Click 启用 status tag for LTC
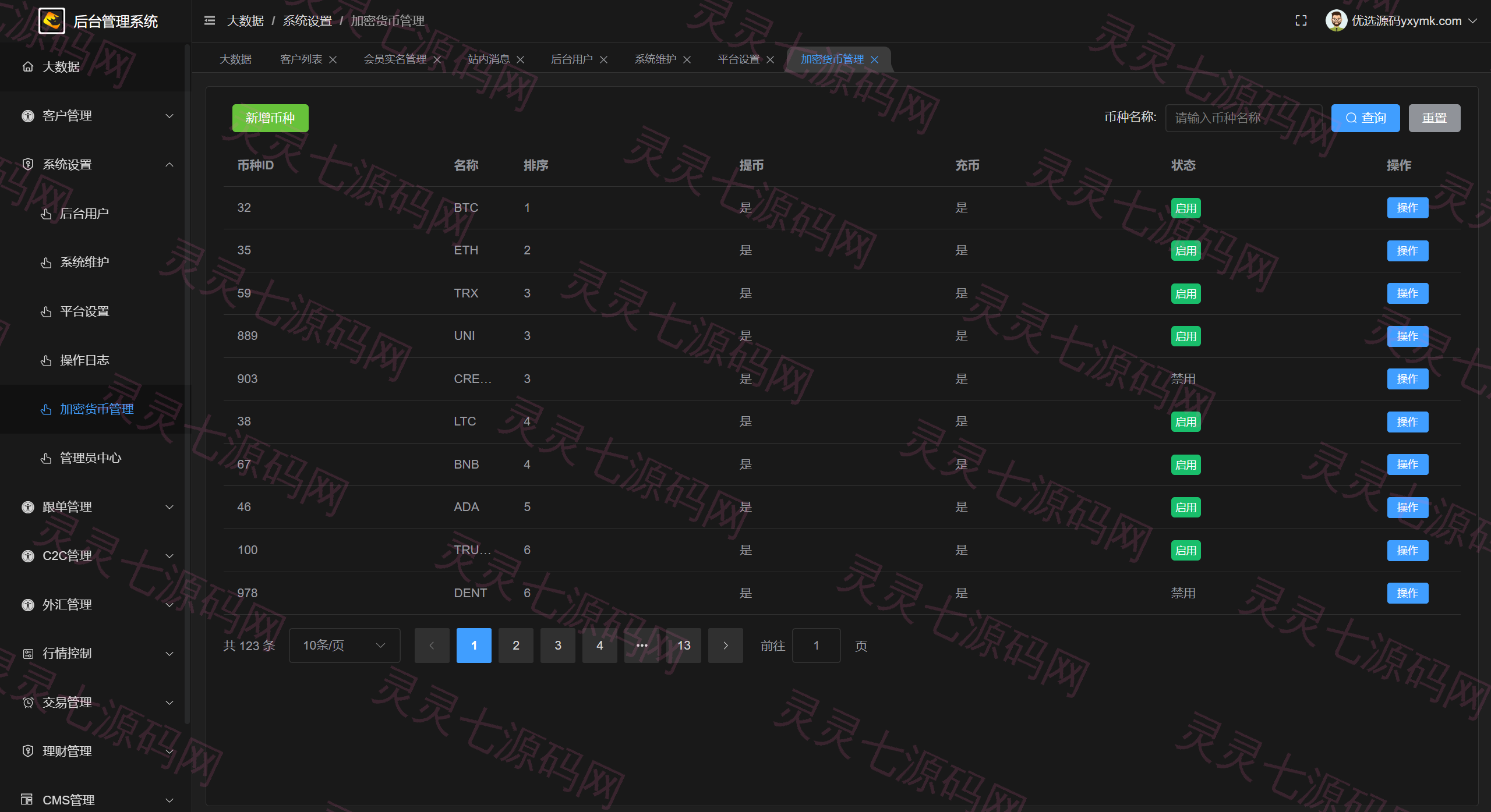The height and width of the screenshot is (812, 1491). click(1186, 421)
